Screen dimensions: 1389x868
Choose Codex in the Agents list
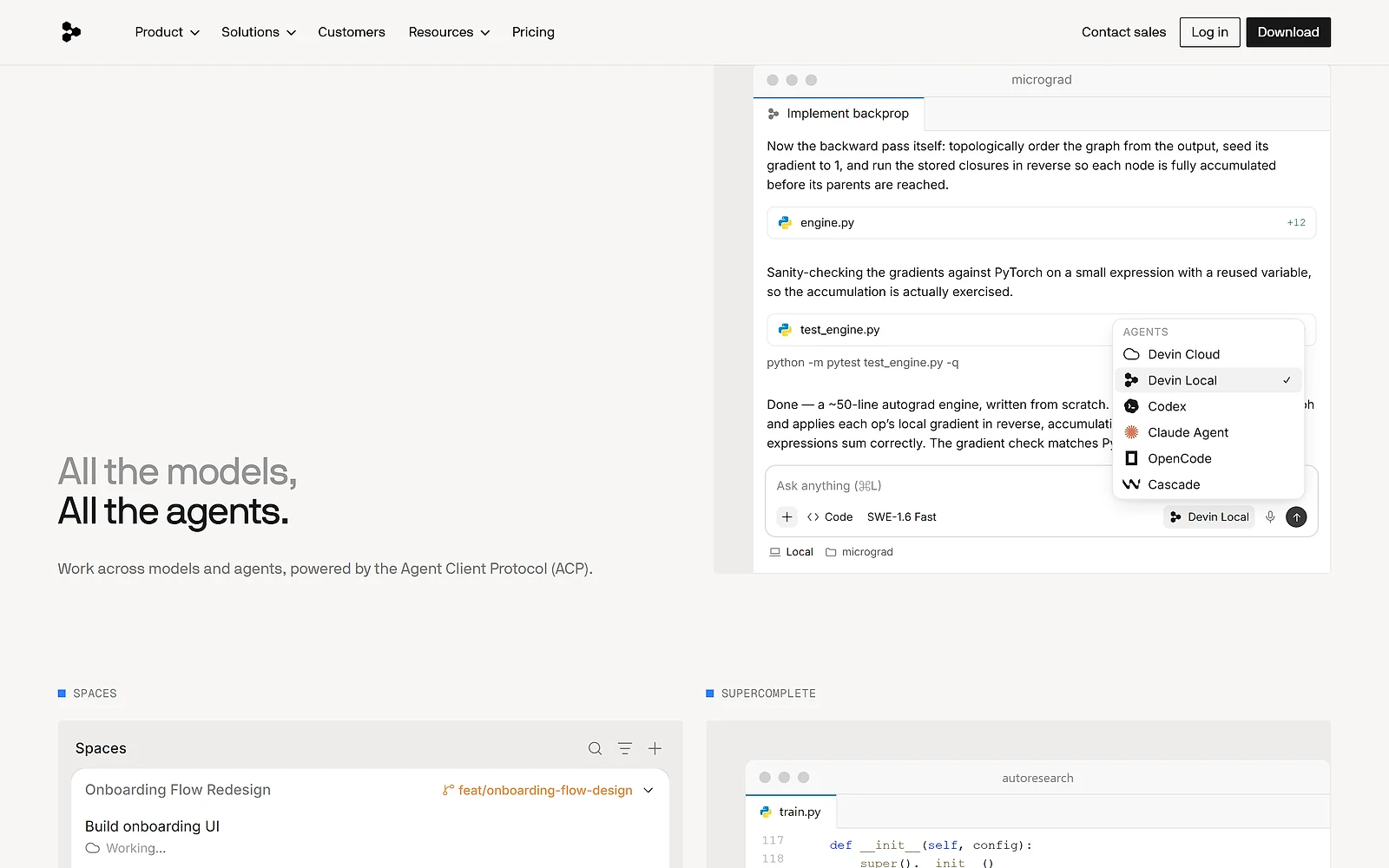[x=1208, y=406]
